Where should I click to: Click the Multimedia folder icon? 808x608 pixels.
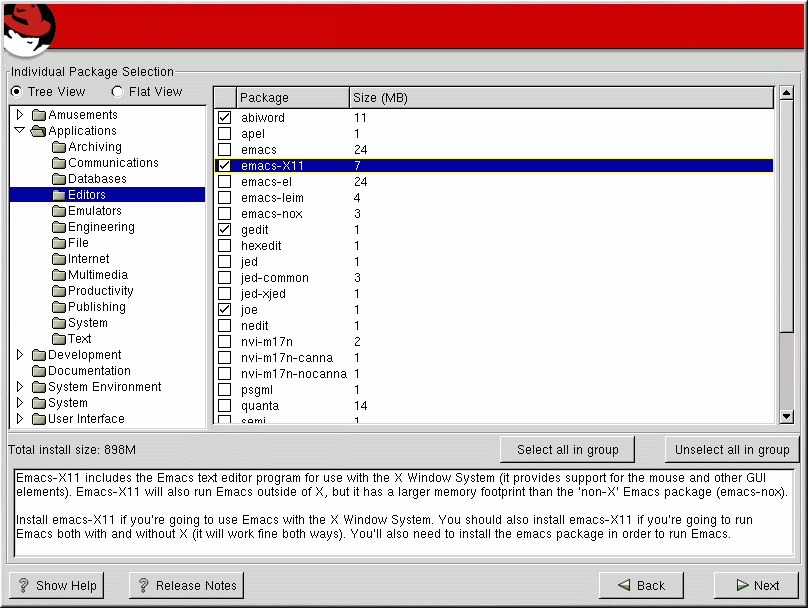[x=59, y=275]
